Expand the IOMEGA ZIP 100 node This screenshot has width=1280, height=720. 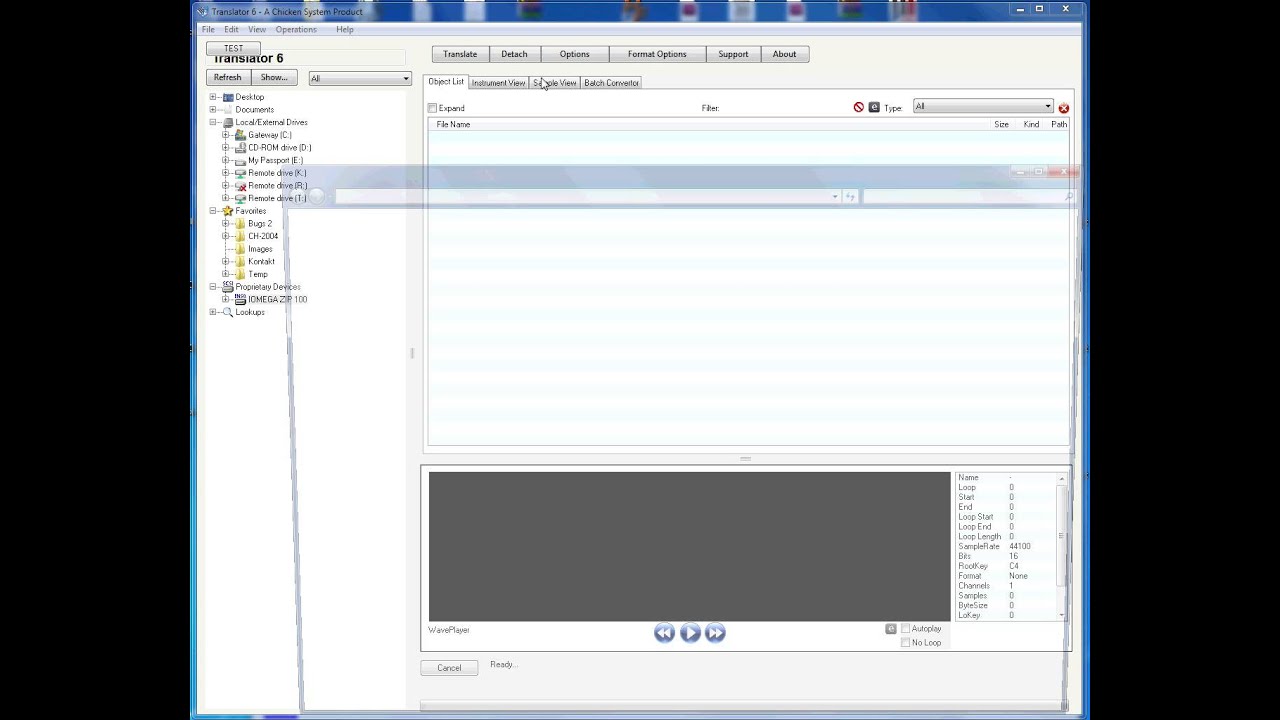tap(225, 299)
